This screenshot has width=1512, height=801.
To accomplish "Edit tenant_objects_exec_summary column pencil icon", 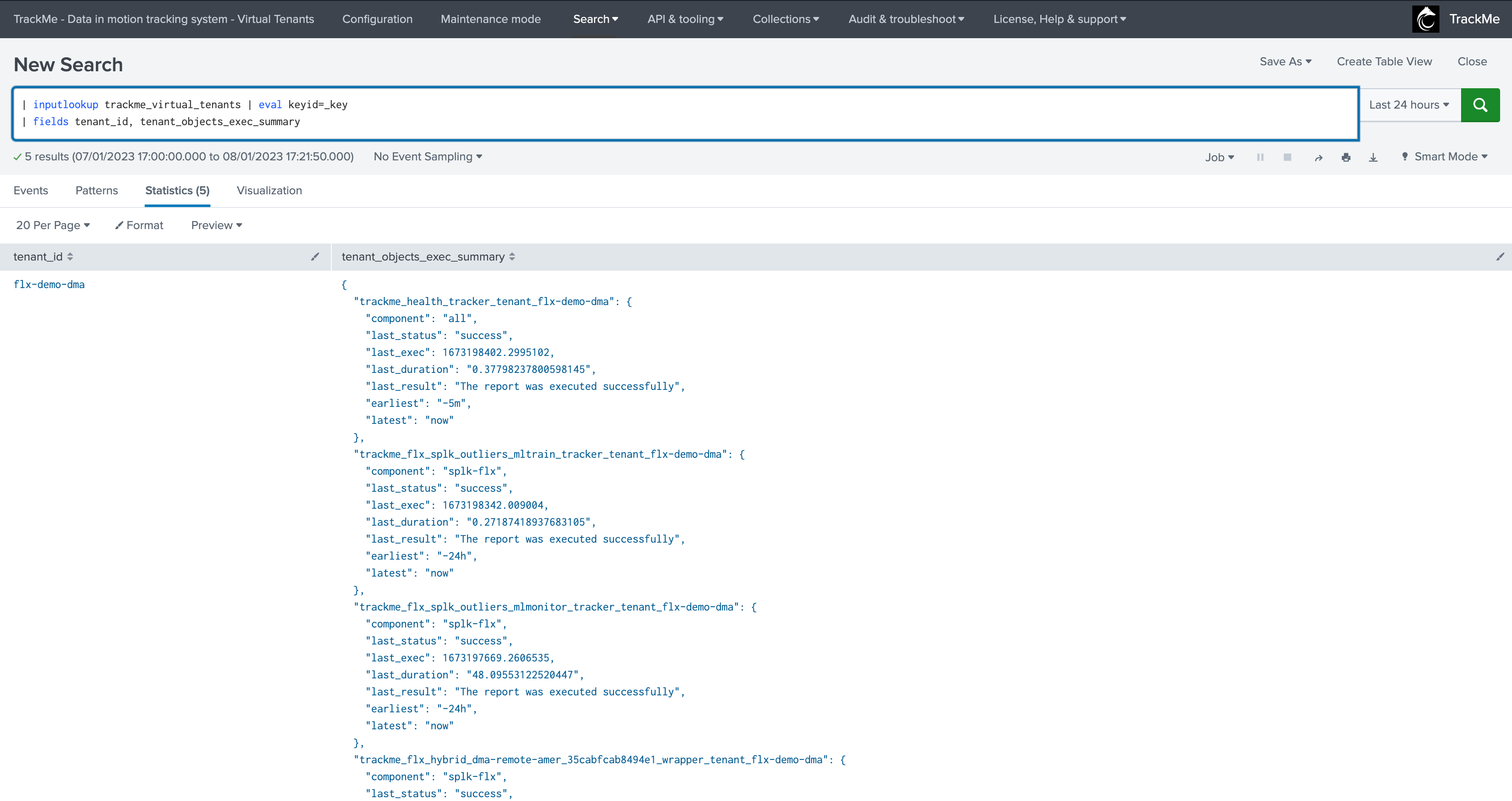I will click(1500, 256).
